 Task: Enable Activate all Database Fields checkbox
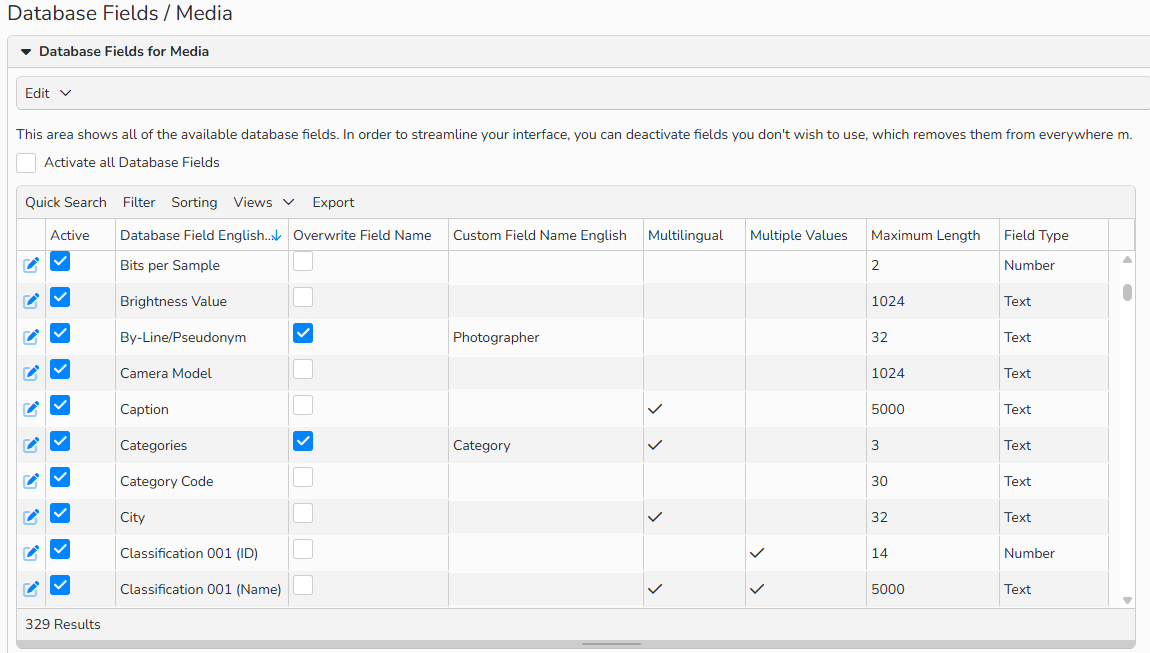pyautogui.click(x=26, y=163)
